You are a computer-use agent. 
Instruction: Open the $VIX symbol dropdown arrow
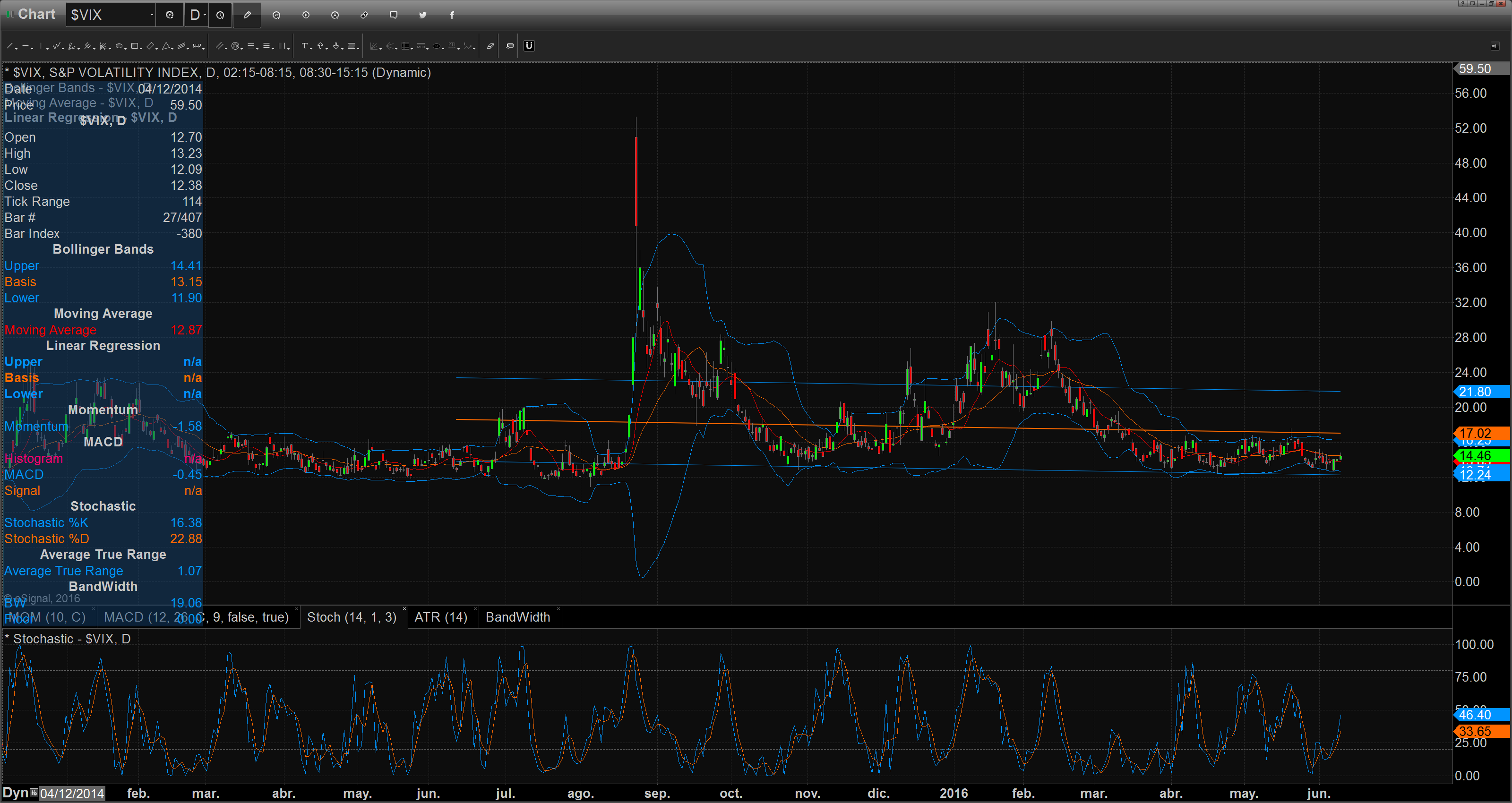coord(151,15)
